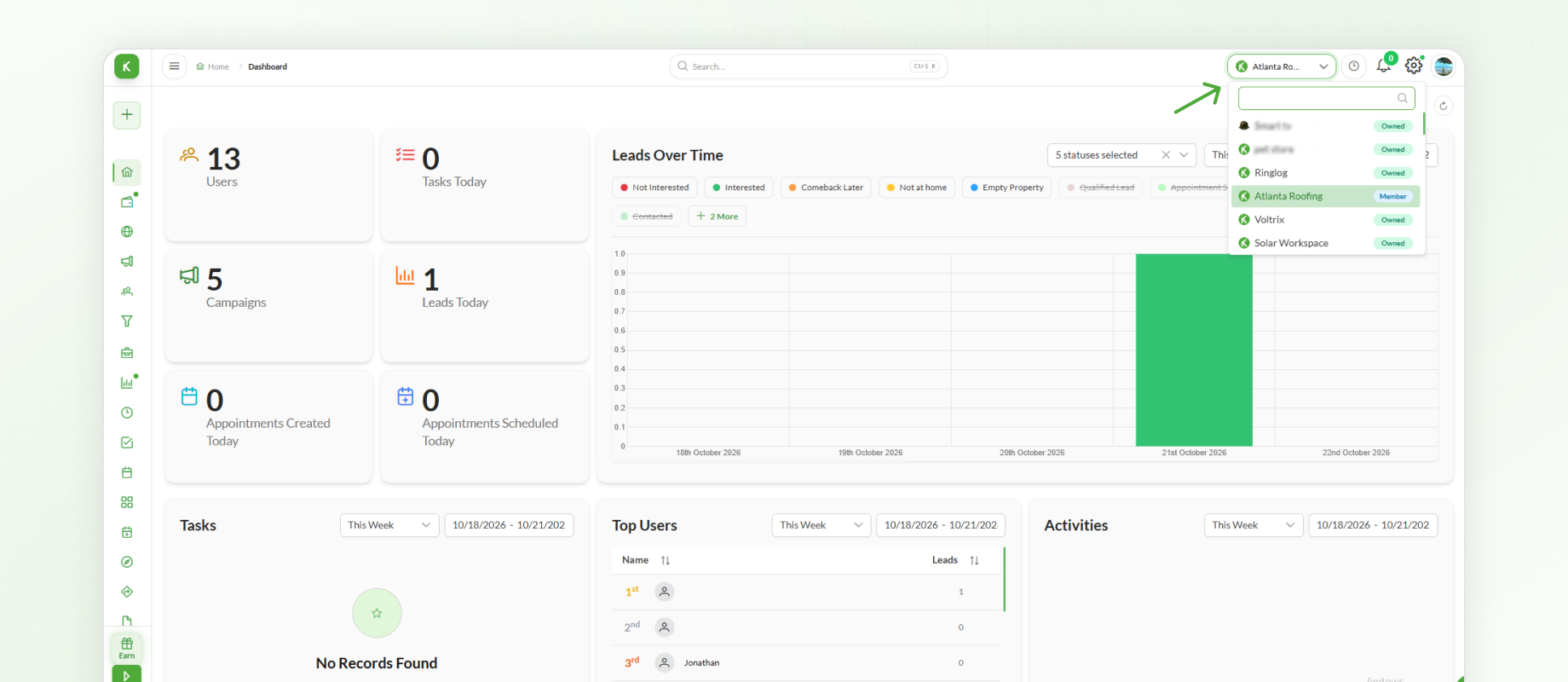Open the users group icon in sidebar
The image size is (1568, 682).
[127, 292]
